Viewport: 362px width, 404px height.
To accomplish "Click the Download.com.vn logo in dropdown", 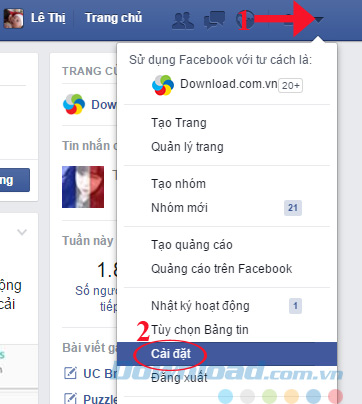I will coord(163,85).
